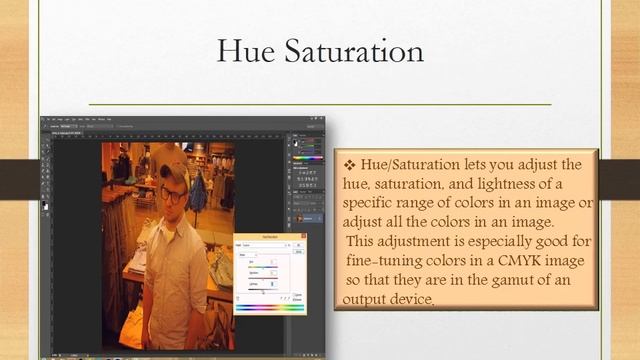Click the first eyedropper in Hue/Saturation dialog
Viewport: 640px width, 360px height.
[281, 298]
